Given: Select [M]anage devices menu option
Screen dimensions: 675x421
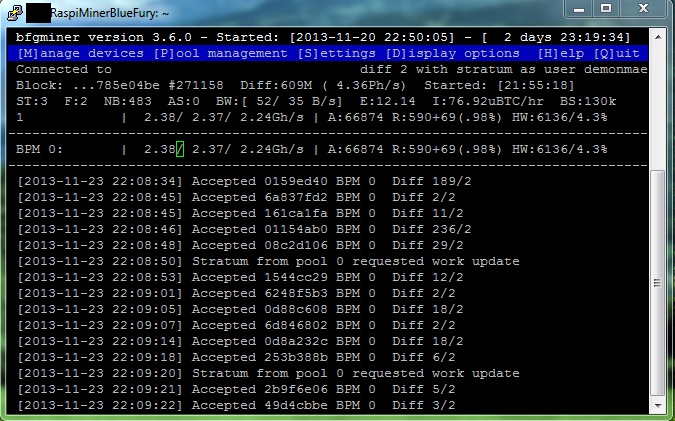Looking at the screenshot, I should point(81,53).
